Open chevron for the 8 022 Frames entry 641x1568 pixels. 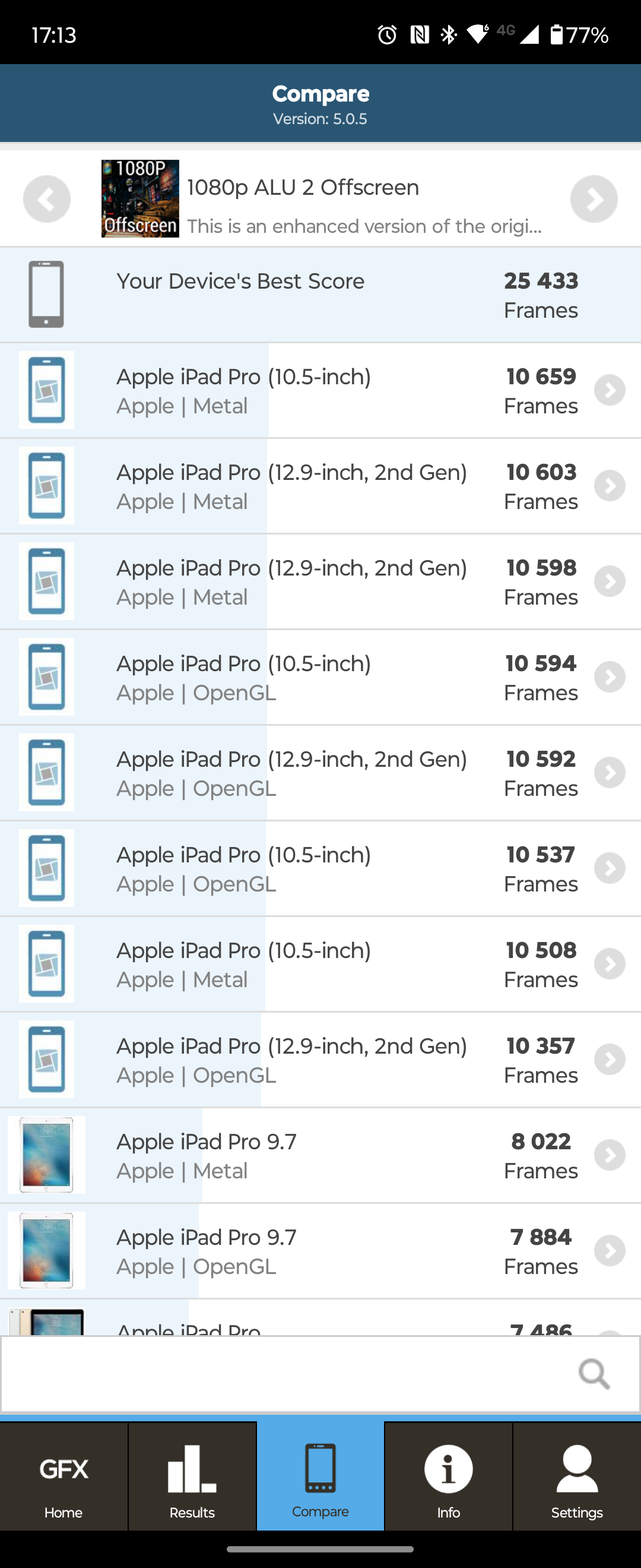(x=610, y=1155)
